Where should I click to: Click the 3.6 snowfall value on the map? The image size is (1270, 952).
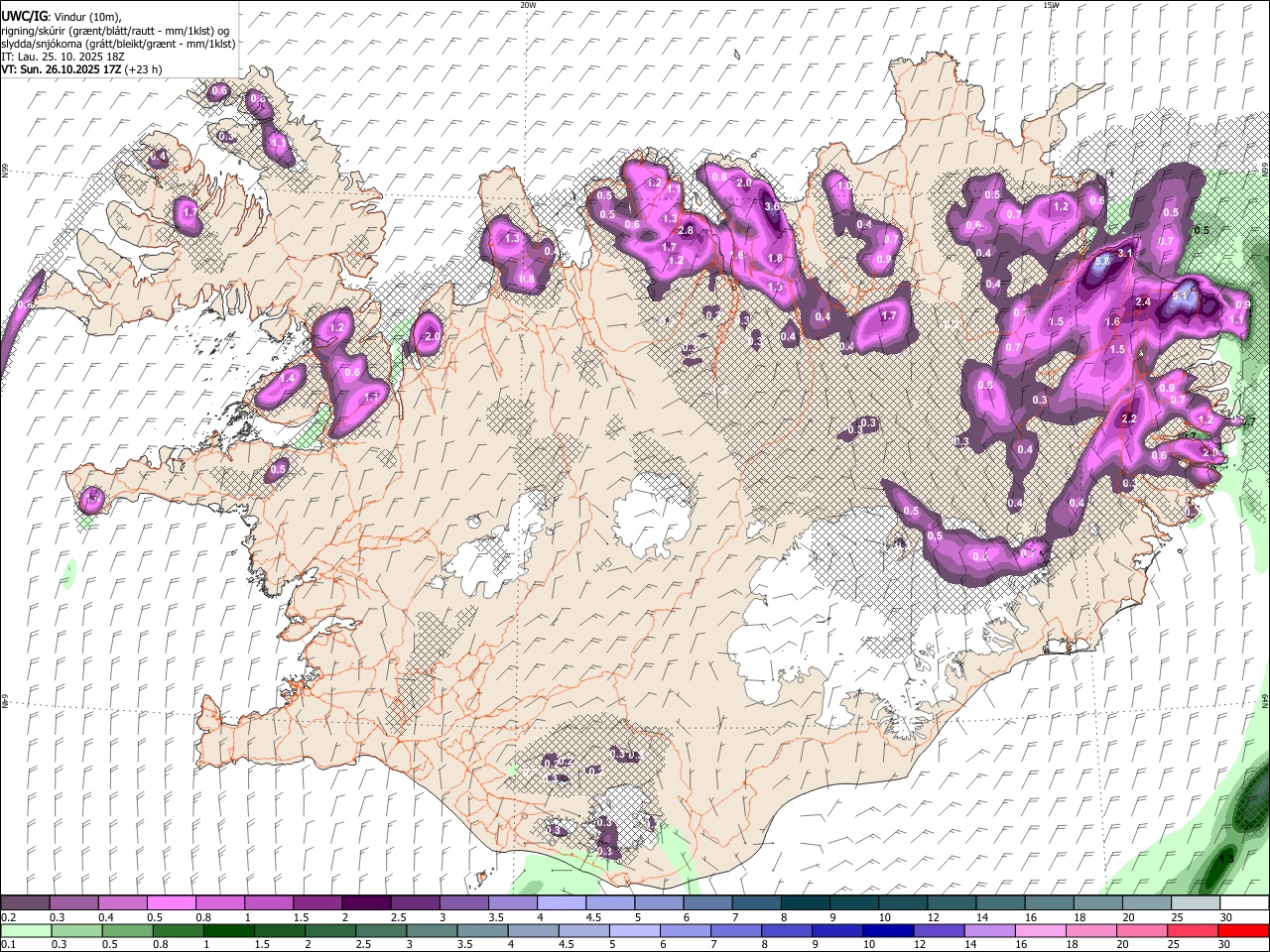pos(773,206)
